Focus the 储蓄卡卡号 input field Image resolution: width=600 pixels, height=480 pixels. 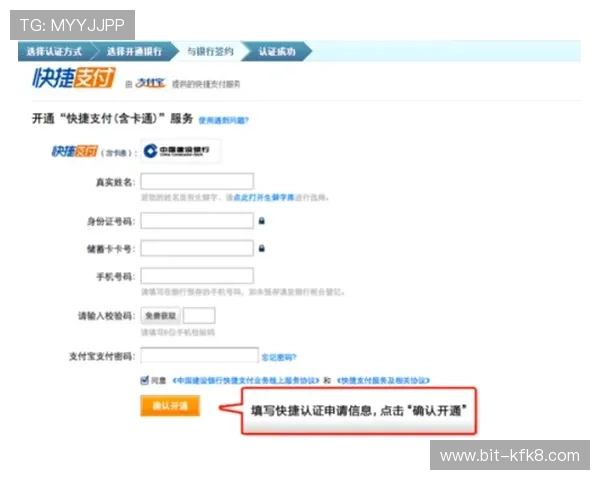197,248
